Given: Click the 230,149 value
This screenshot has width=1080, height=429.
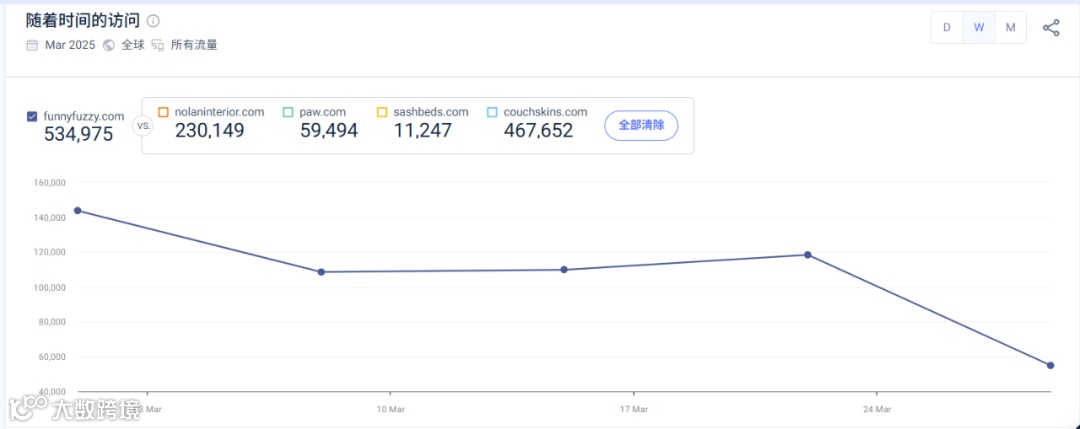Looking at the screenshot, I should click(x=209, y=130).
